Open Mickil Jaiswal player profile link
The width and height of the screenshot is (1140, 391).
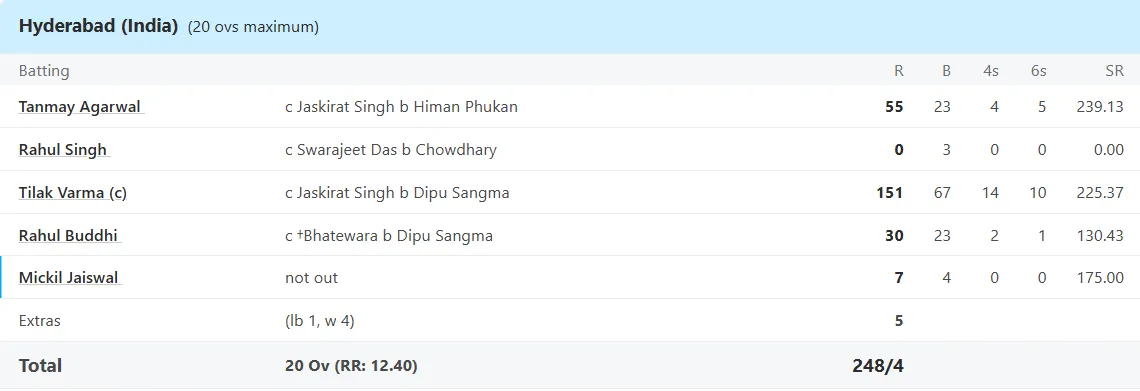click(x=69, y=278)
